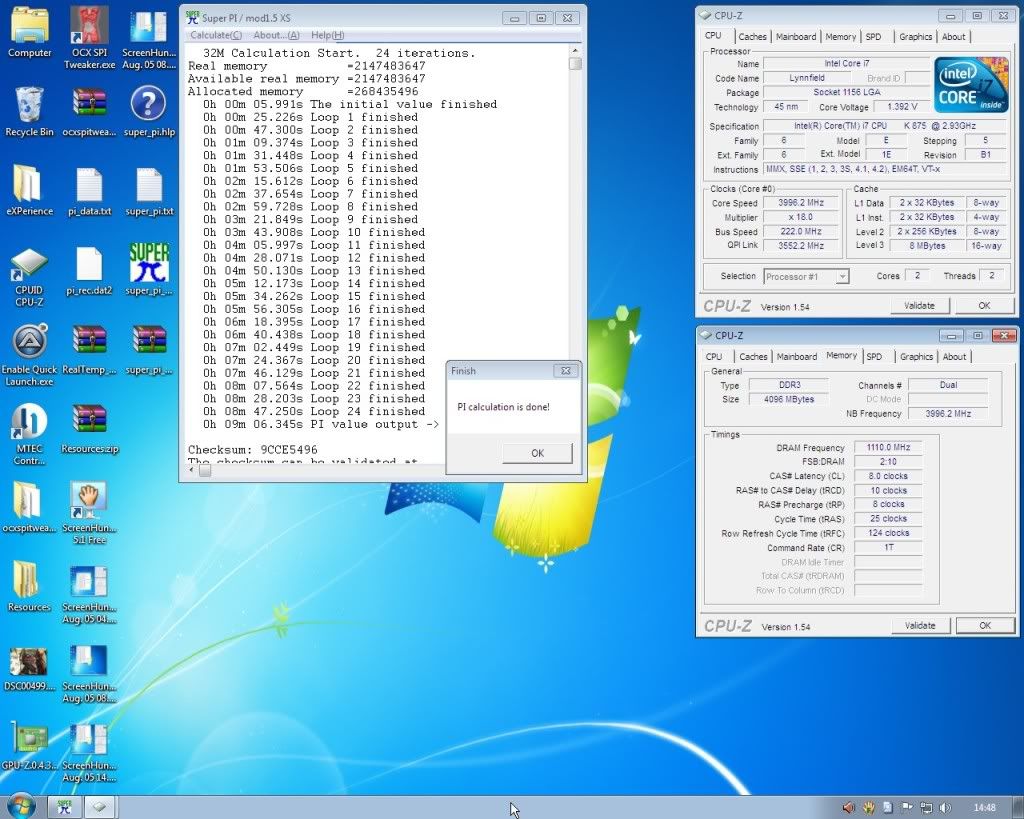1024x819 pixels.
Task: Click the clock showing 14:48 in taskbar
Action: (x=984, y=807)
